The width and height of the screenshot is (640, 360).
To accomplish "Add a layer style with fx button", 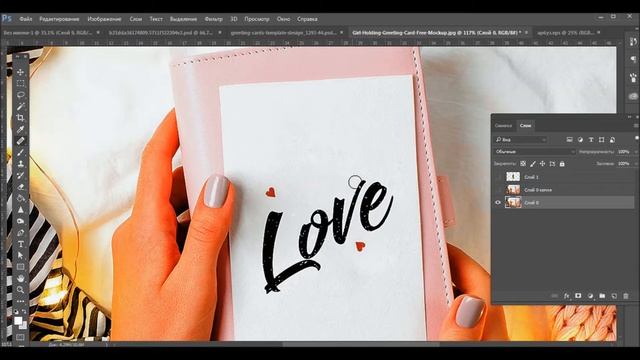I will pos(567,296).
